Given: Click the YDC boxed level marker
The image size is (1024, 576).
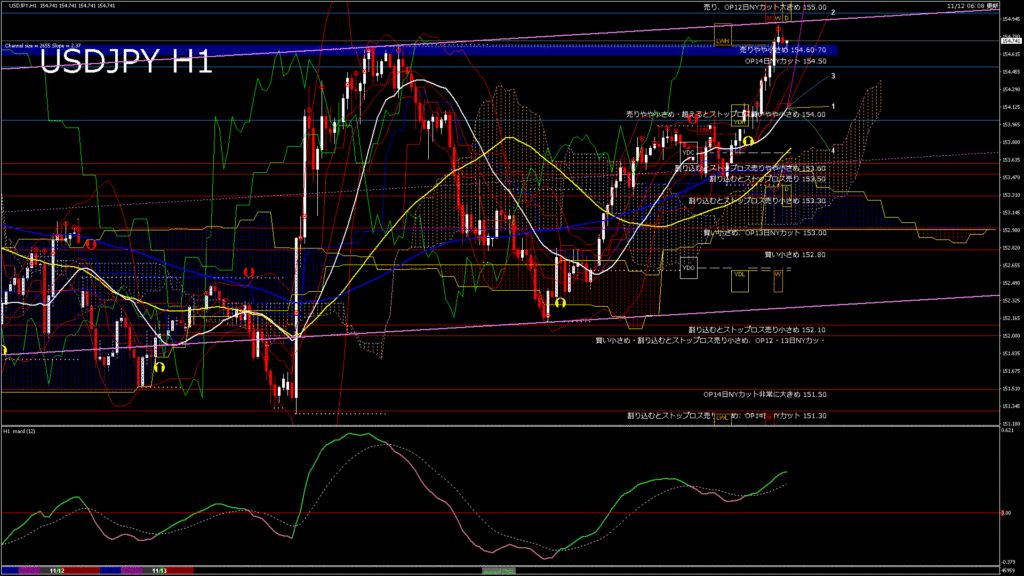Looking at the screenshot, I should click(689, 152).
